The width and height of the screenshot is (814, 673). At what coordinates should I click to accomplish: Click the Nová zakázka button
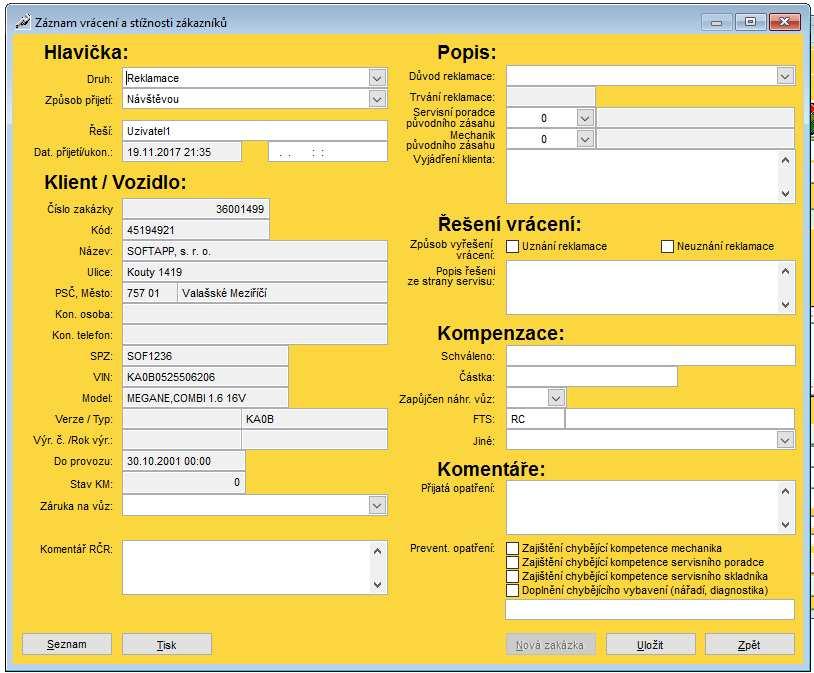(x=550, y=644)
